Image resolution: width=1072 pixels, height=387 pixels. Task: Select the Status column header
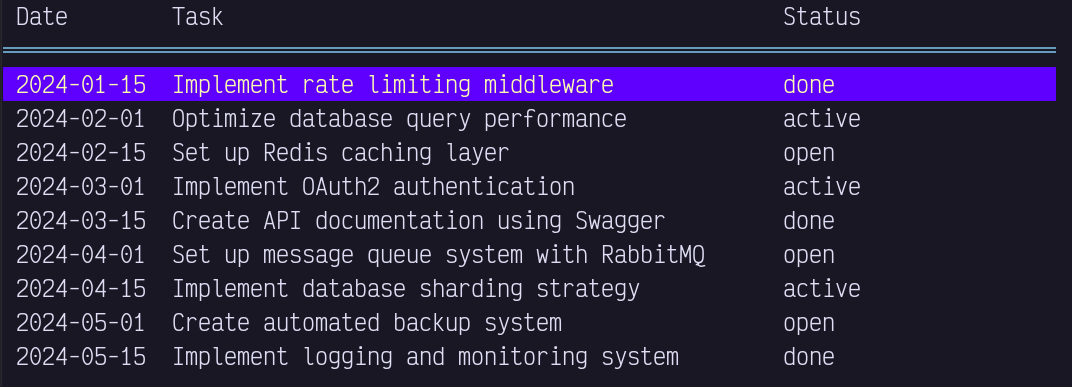tap(822, 16)
